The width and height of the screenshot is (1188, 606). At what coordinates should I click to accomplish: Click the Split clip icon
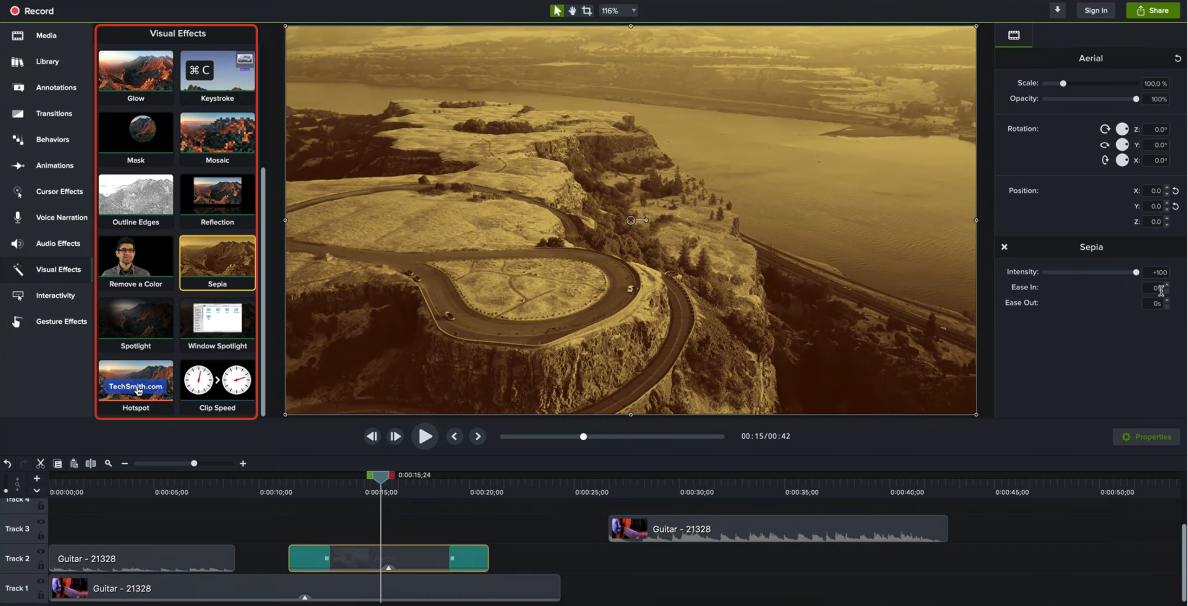[x=91, y=464]
